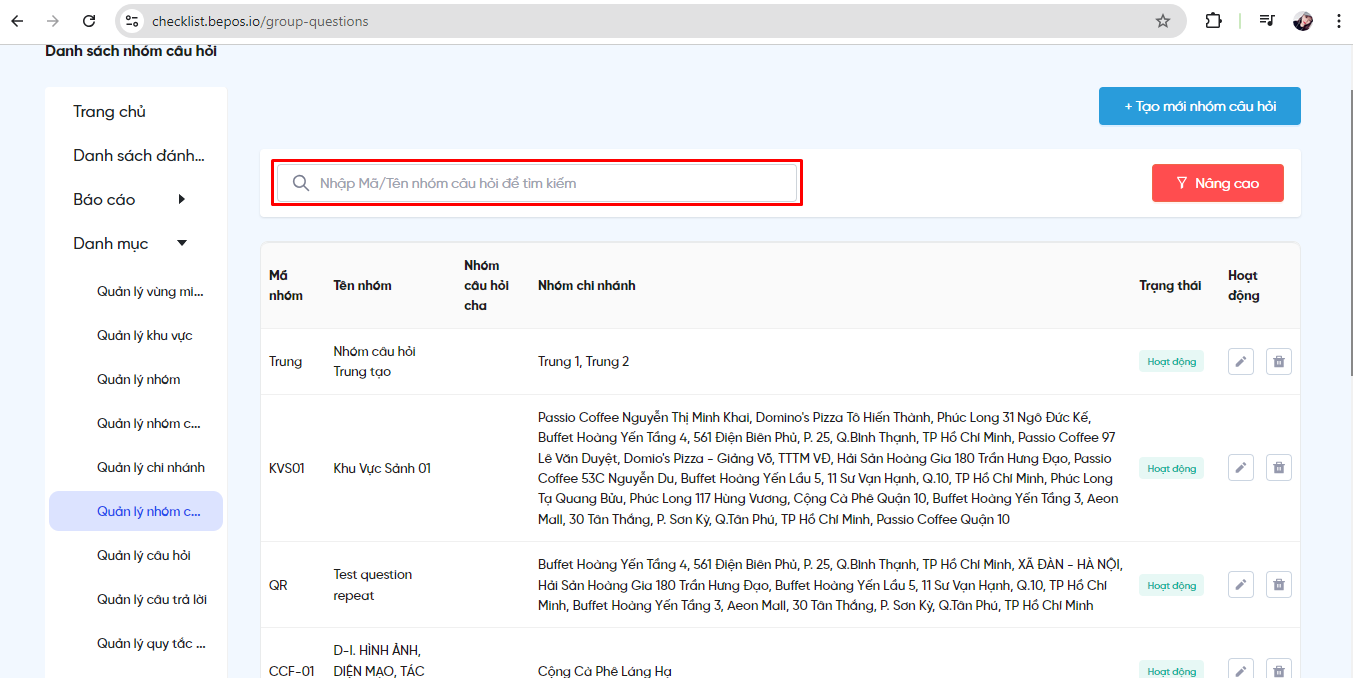Edit the CCF-01 row with pencil icon
Screen dimensions: 1353x678
pyautogui.click(x=1241, y=669)
